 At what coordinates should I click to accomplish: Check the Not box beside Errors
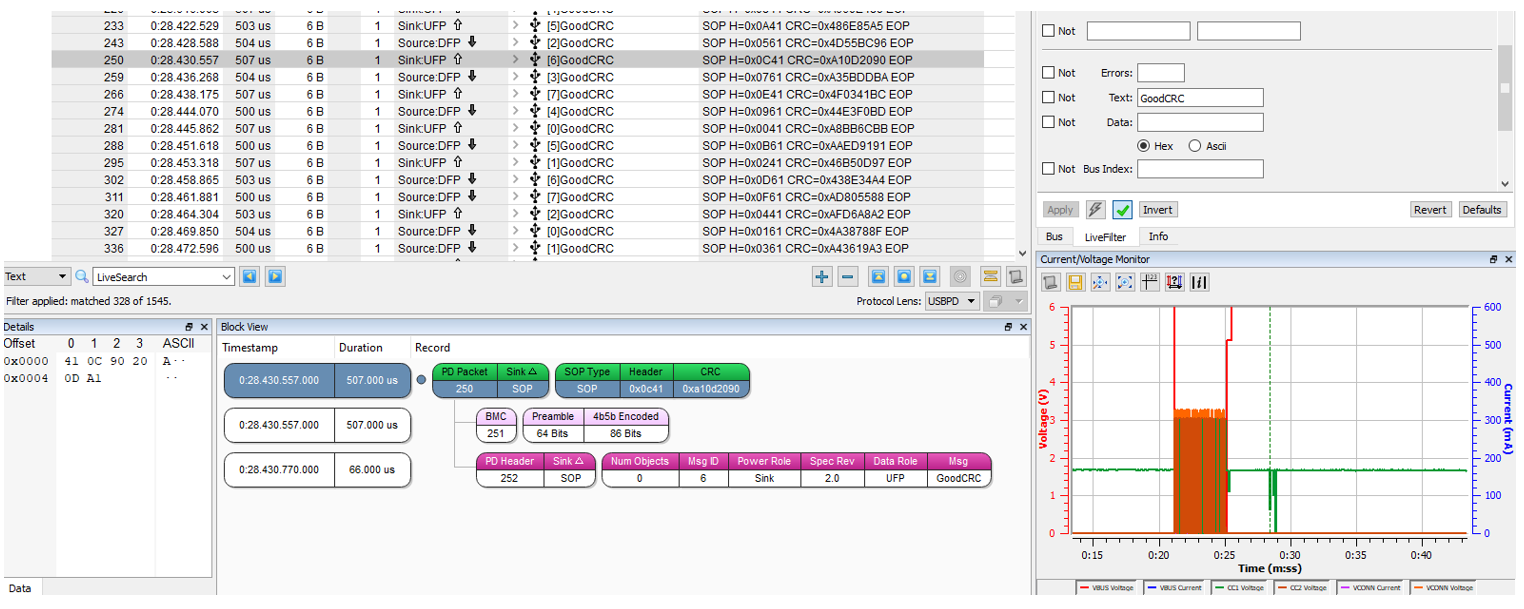(x=1048, y=73)
